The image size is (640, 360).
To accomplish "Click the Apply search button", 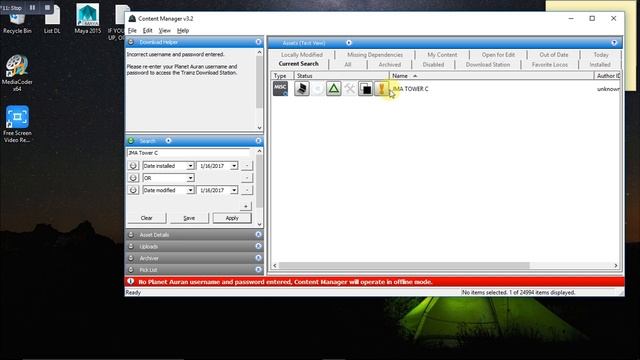I will tap(232, 218).
